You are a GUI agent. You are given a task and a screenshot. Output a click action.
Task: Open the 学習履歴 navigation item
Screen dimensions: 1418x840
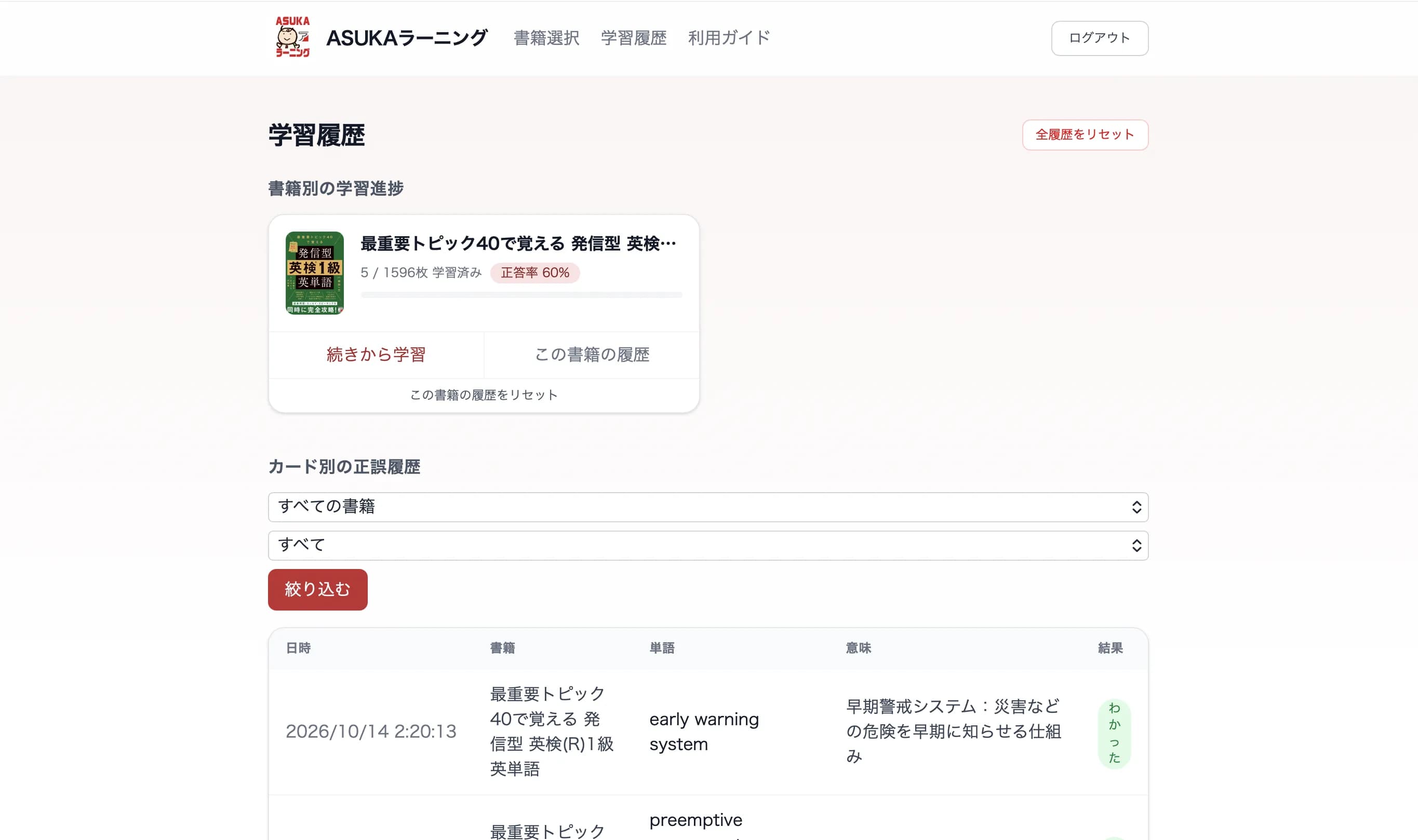[x=633, y=38]
